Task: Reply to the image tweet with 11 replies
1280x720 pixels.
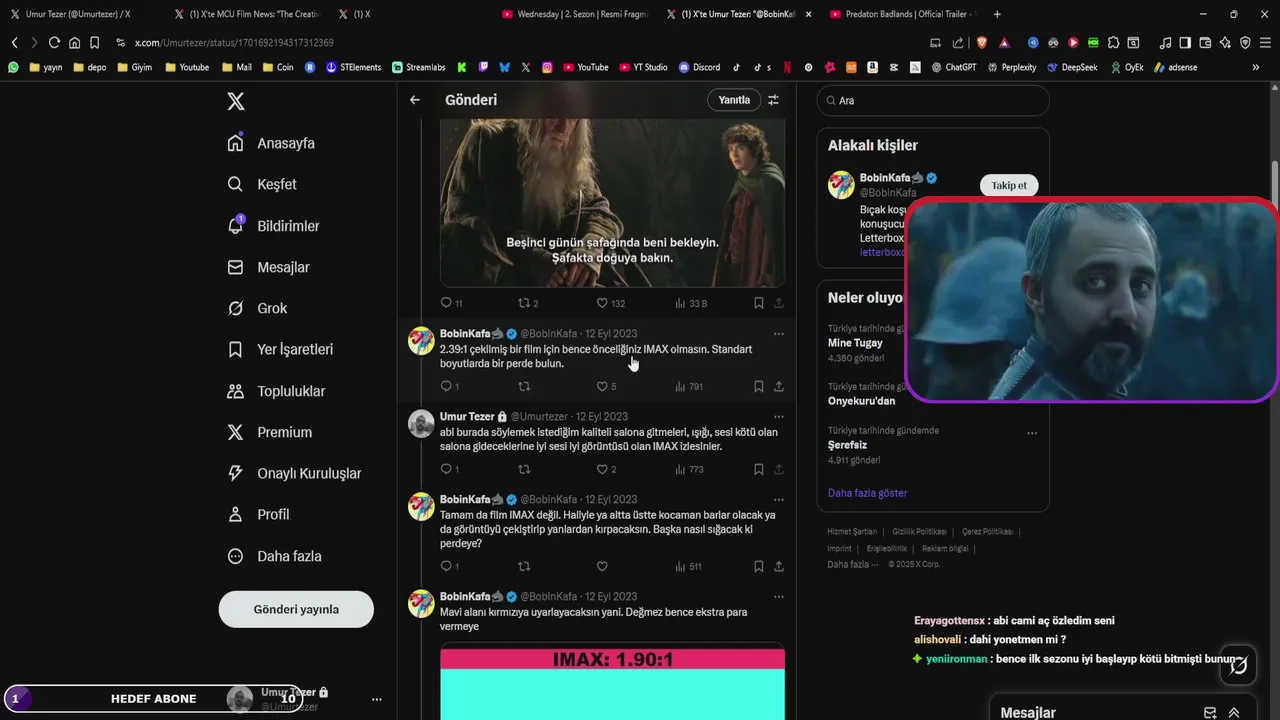Action: click(x=451, y=303)
